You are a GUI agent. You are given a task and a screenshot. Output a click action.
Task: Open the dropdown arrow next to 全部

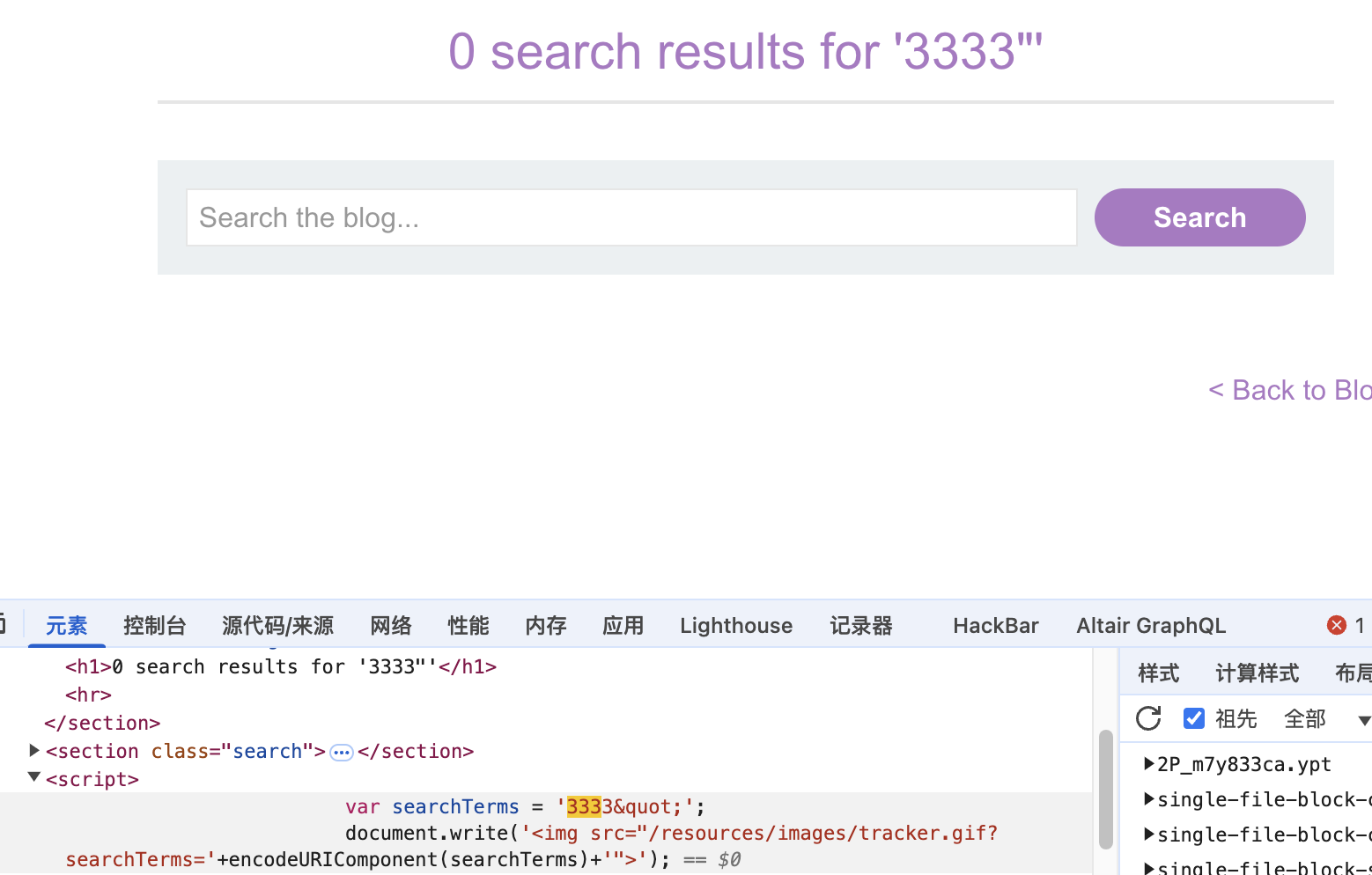coord(1362,720)
